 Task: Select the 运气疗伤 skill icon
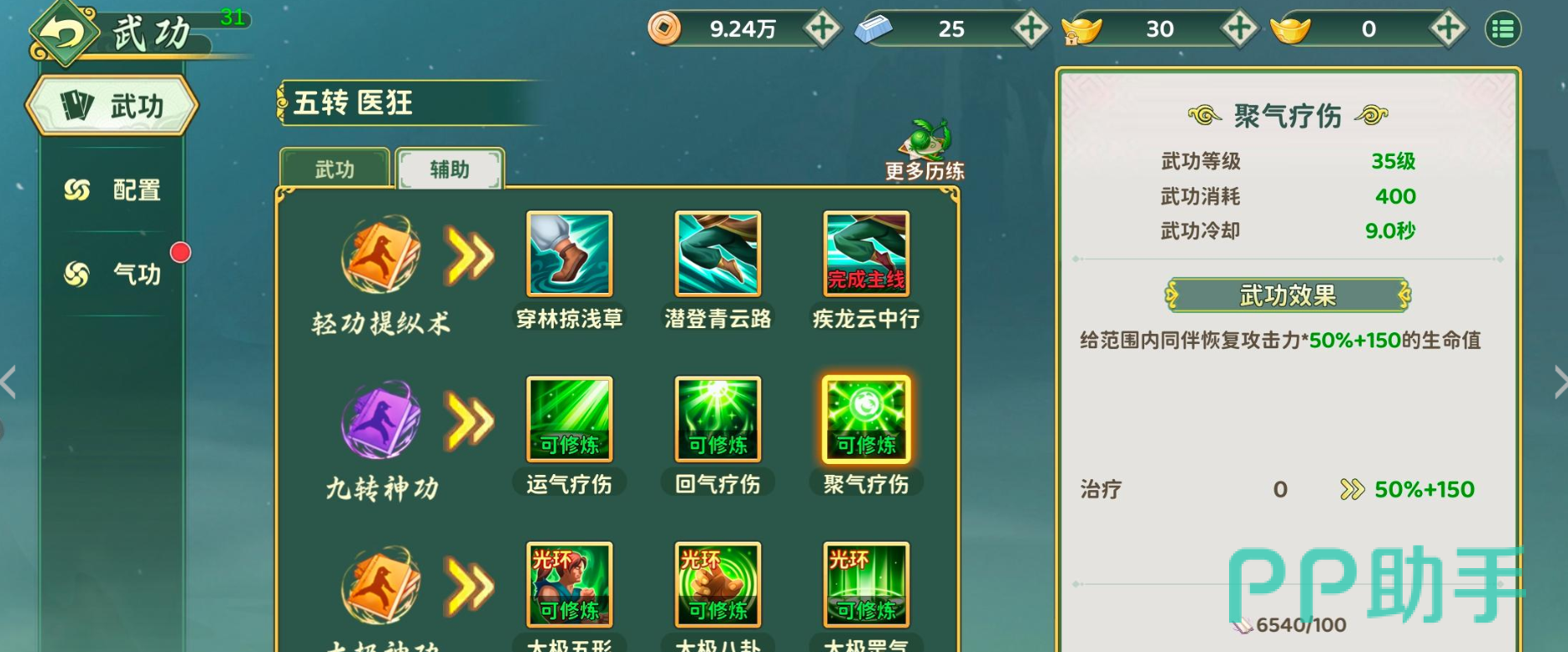569,419
